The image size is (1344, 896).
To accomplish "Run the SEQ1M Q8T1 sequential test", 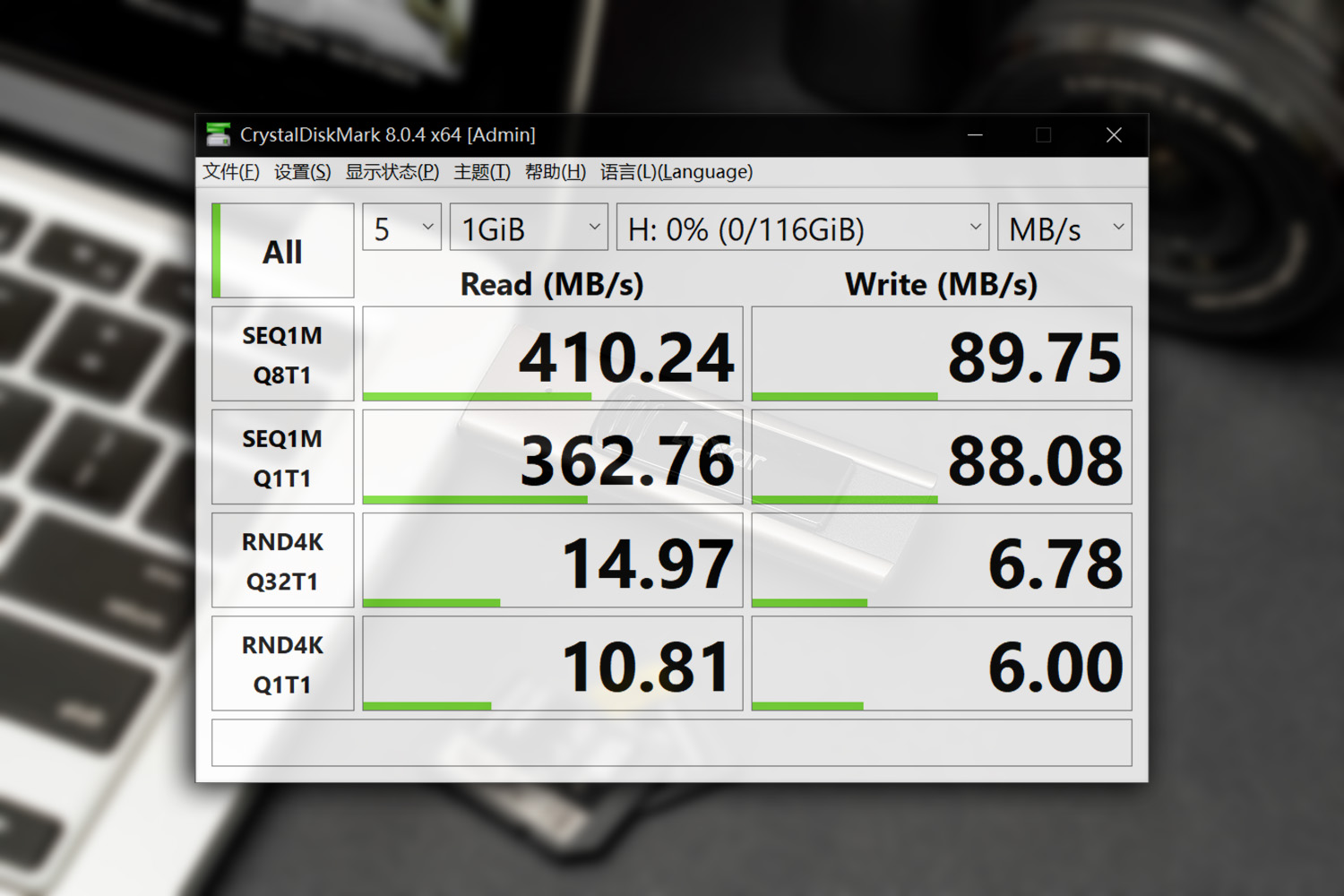I will pos(282,353).
